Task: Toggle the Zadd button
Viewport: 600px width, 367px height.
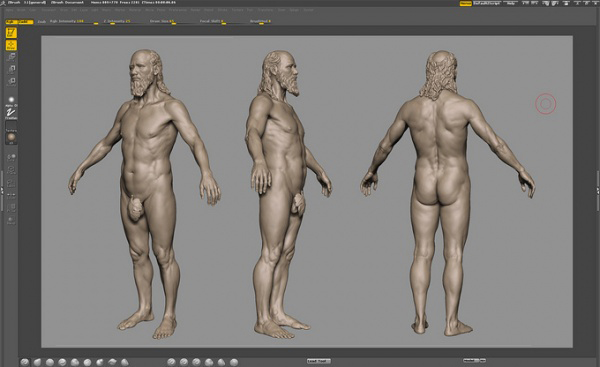Action: 25,22
